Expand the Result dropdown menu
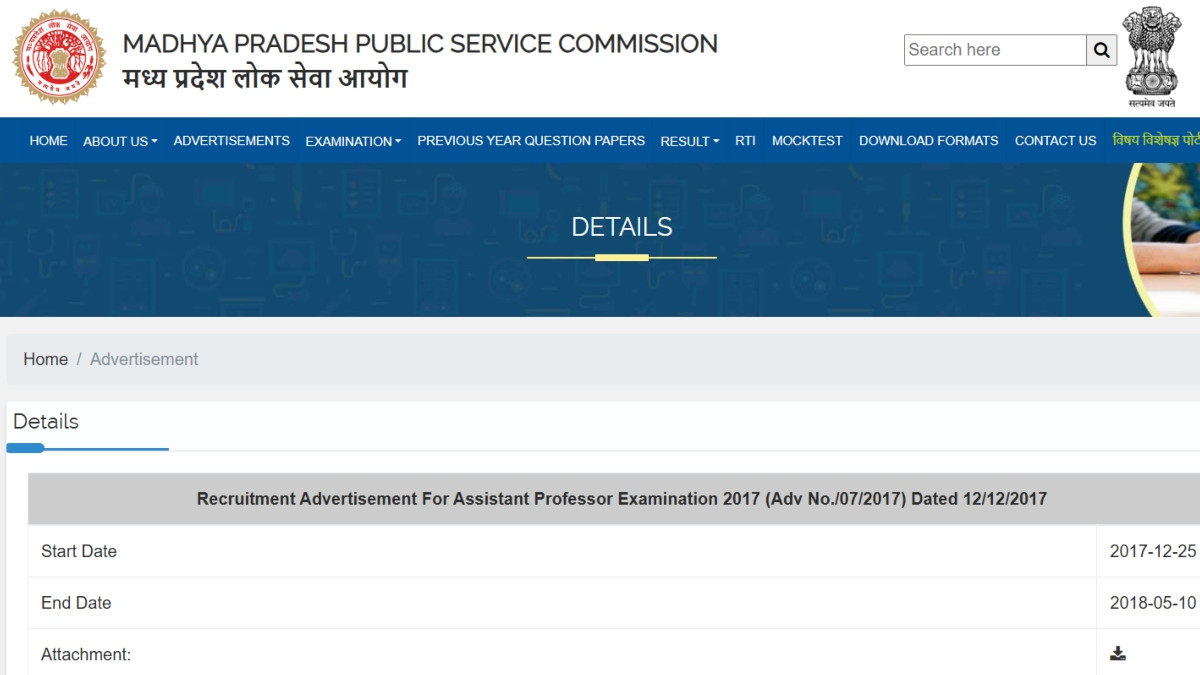This screenshot has width=1200, height=675. pyautogui.click(x=689, y=141)
